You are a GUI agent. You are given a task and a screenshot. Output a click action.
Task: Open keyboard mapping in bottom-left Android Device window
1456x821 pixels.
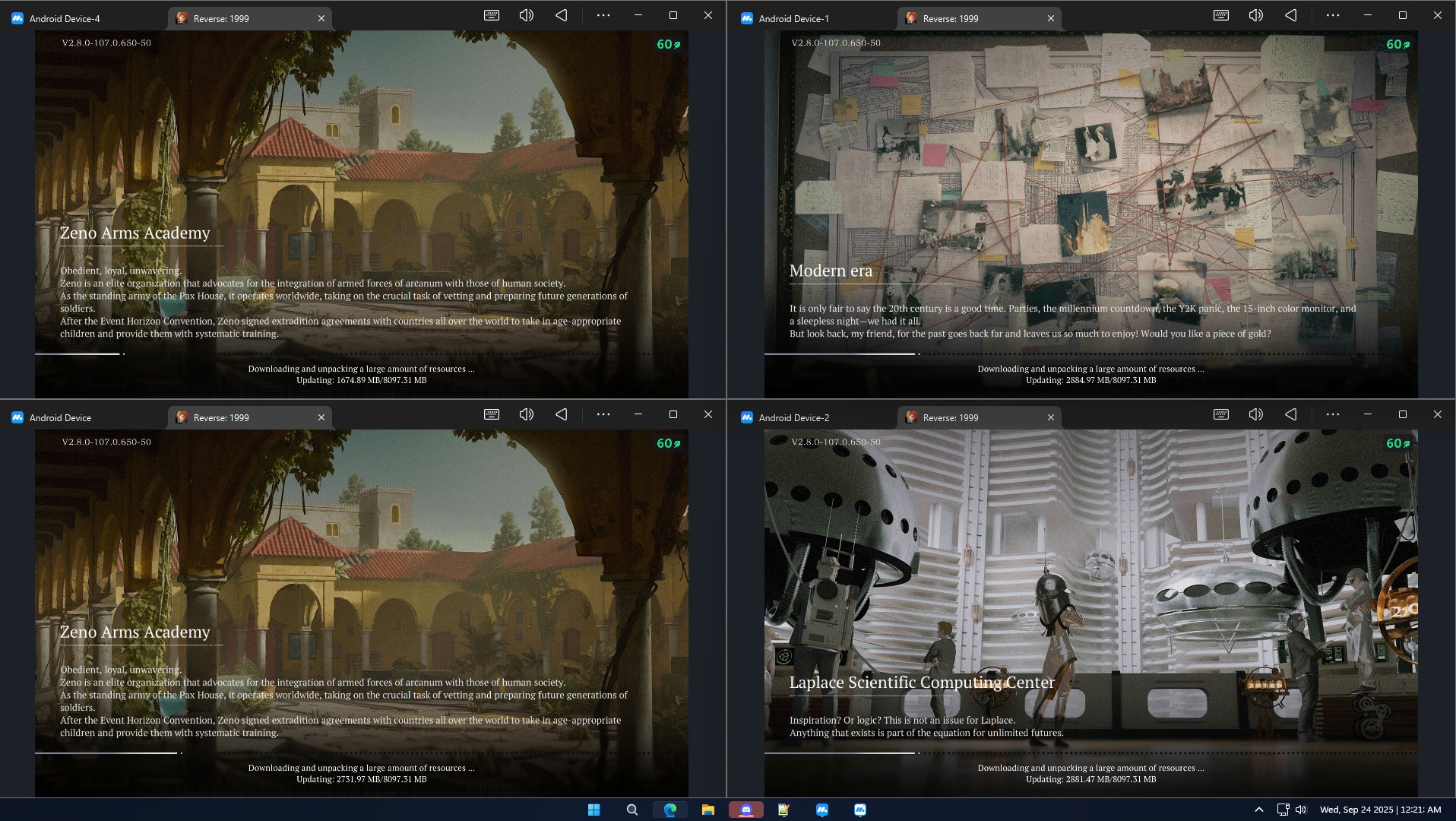(492, 414)
